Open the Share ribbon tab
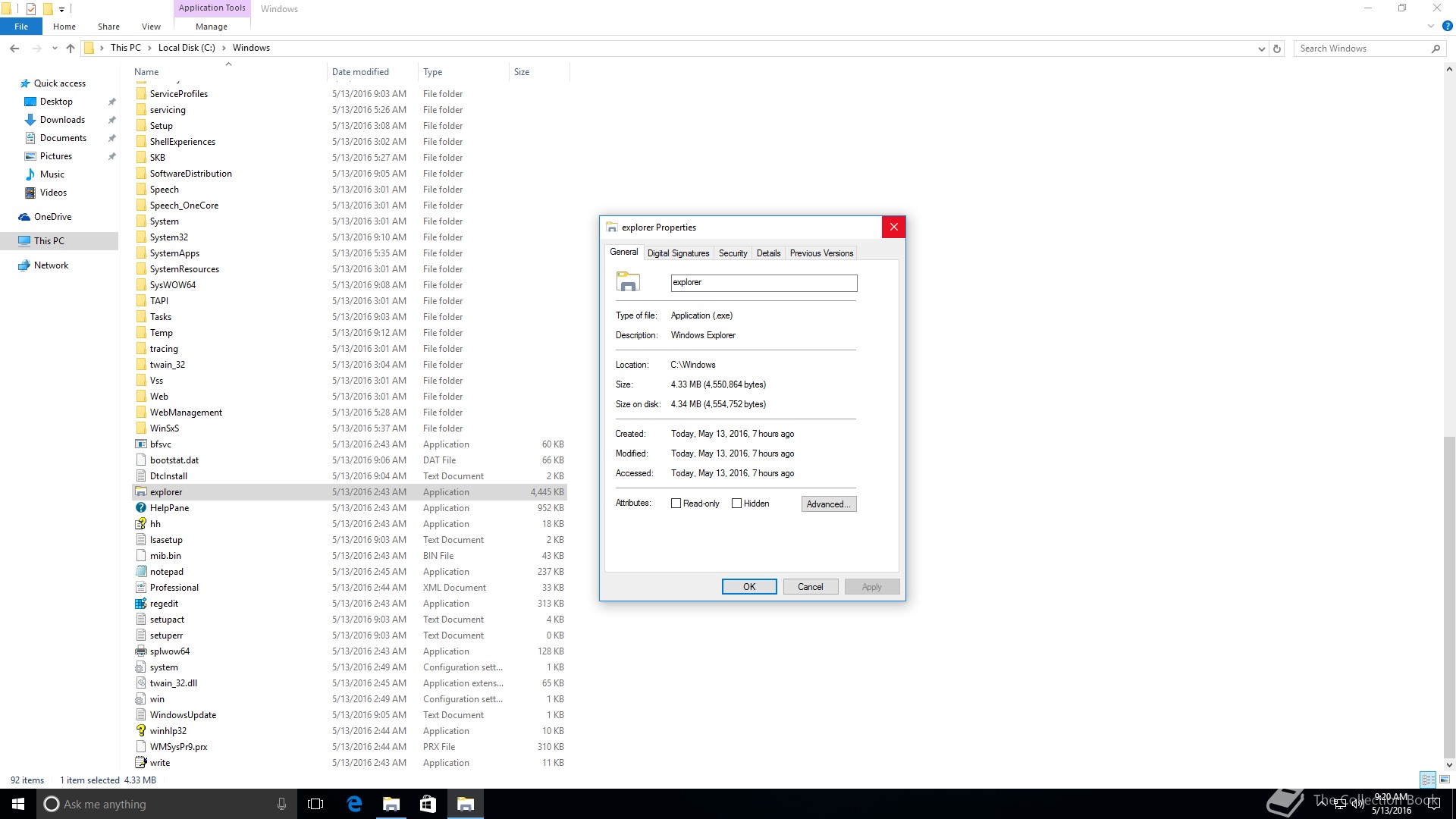Viewport: 1456px width, 819px height. pos(108,27)
